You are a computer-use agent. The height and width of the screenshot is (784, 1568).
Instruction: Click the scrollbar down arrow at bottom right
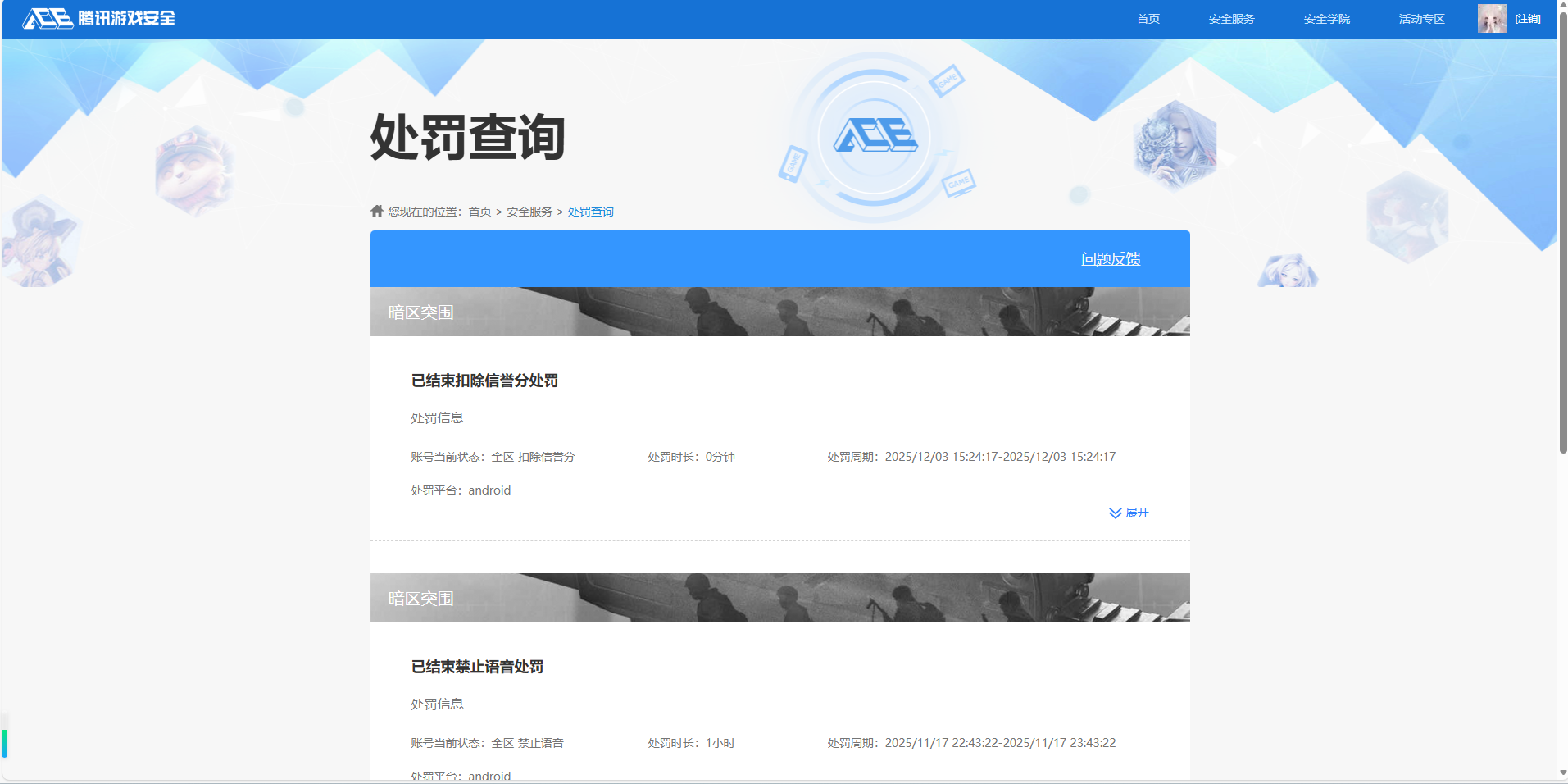coord(1561,772)
